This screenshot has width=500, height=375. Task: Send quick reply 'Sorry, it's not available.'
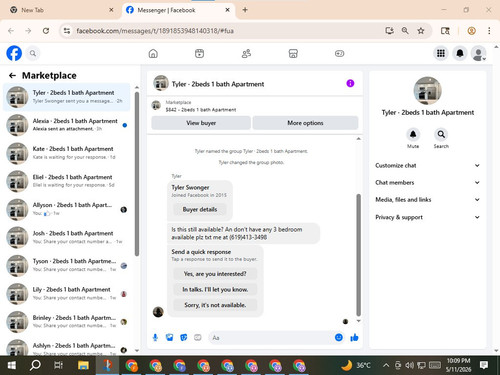[x=215, y=305]
